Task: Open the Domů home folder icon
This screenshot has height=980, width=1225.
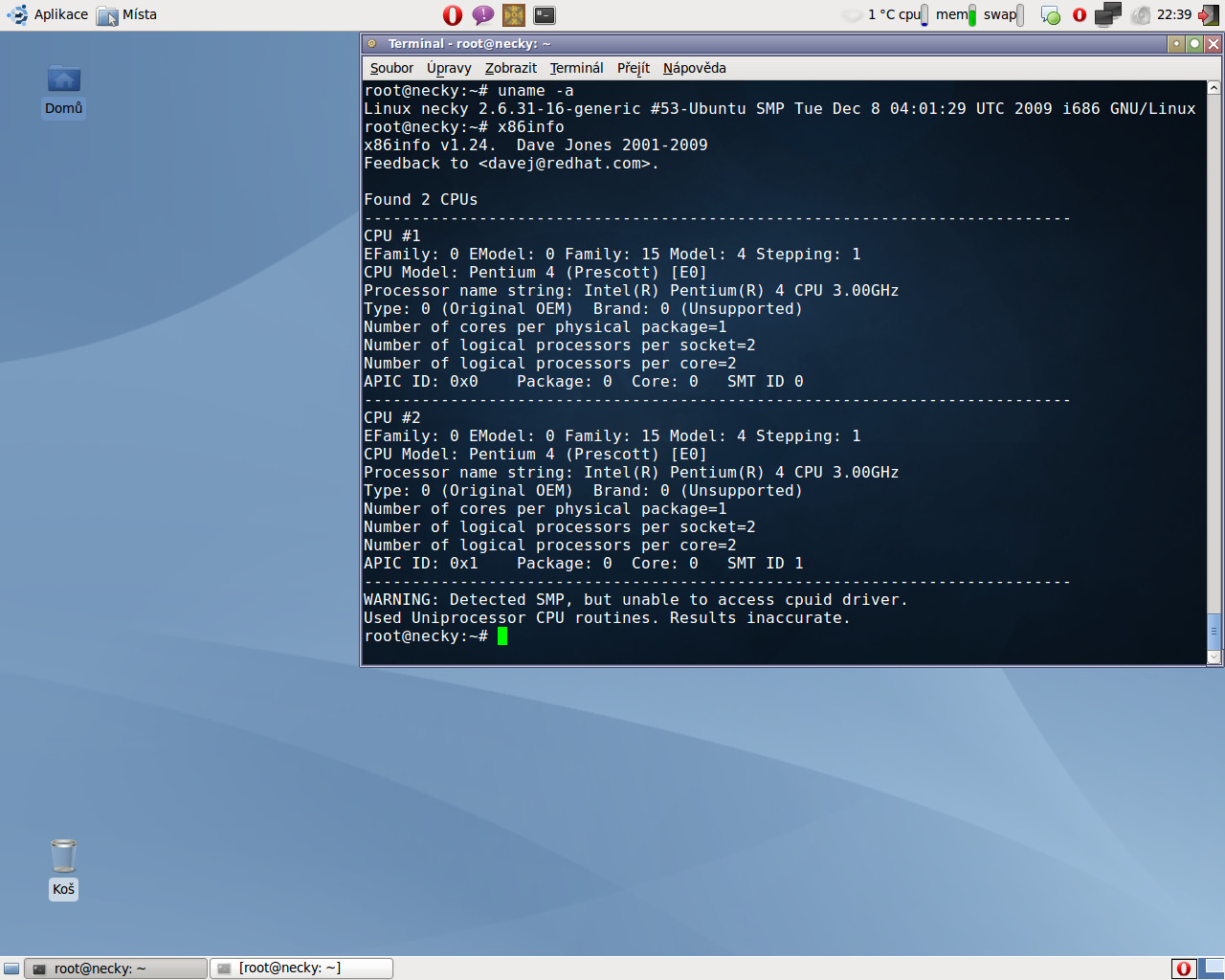Action: 64,80
